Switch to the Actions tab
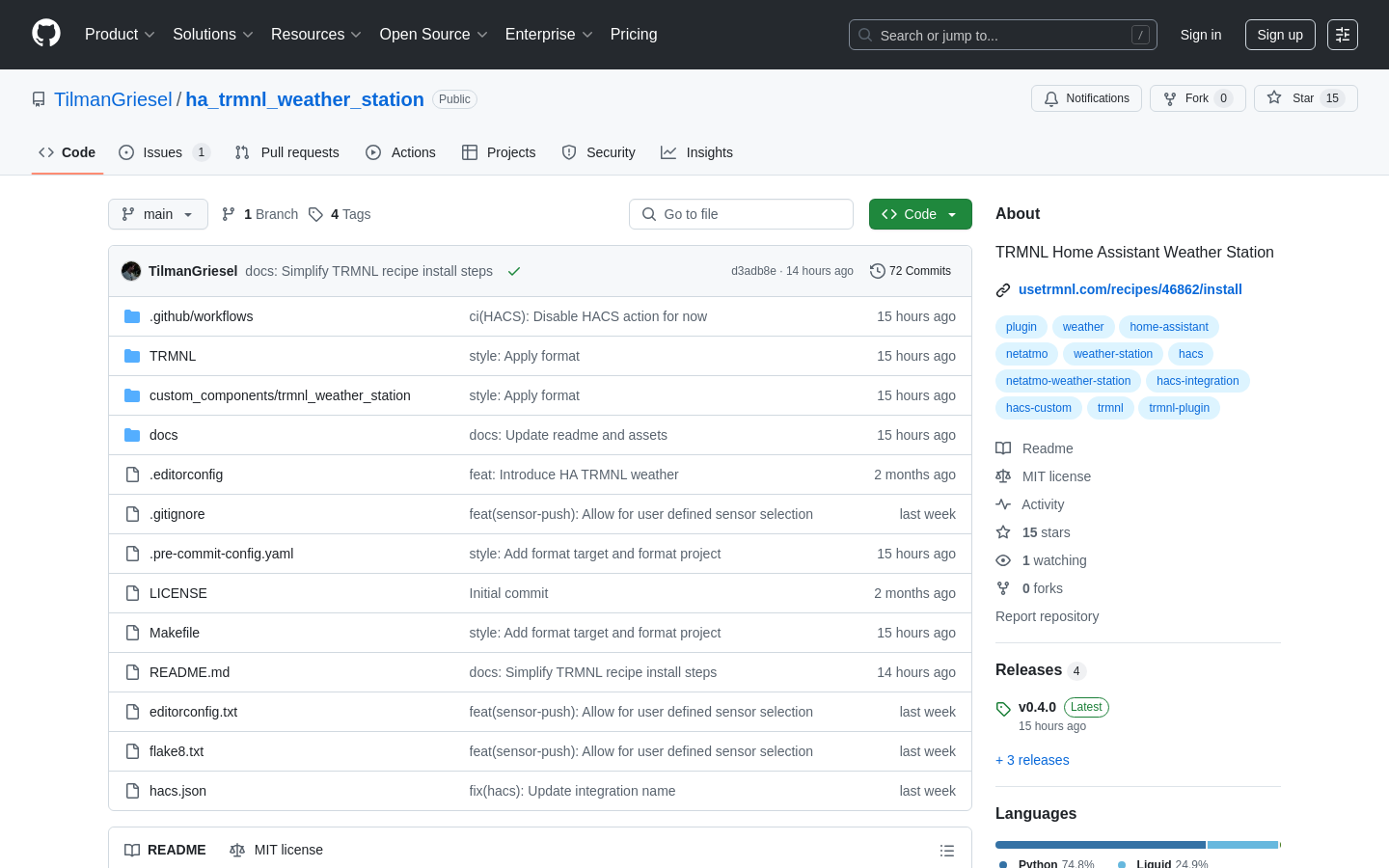The image size is (1389, 868). pyautogui.click(x=400, y=152)
